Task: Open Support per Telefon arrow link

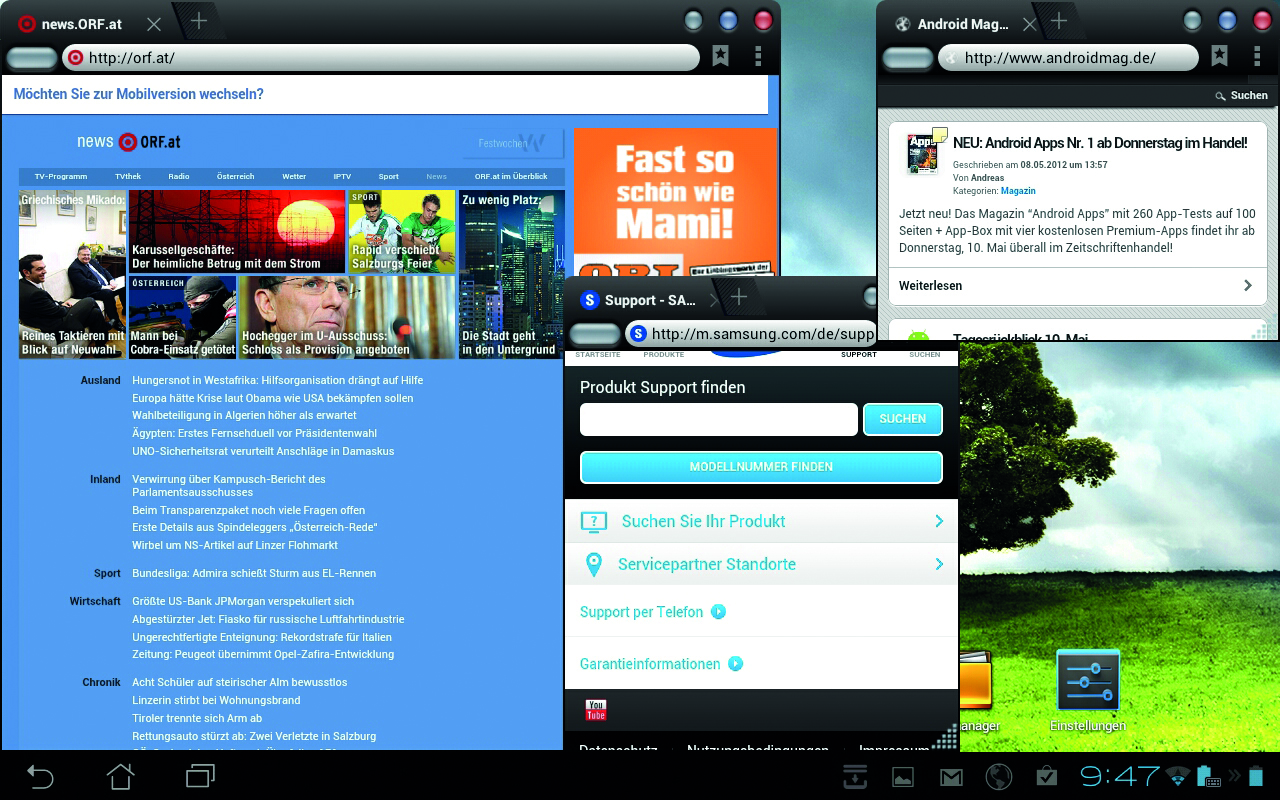Action: tap(718, 612)
